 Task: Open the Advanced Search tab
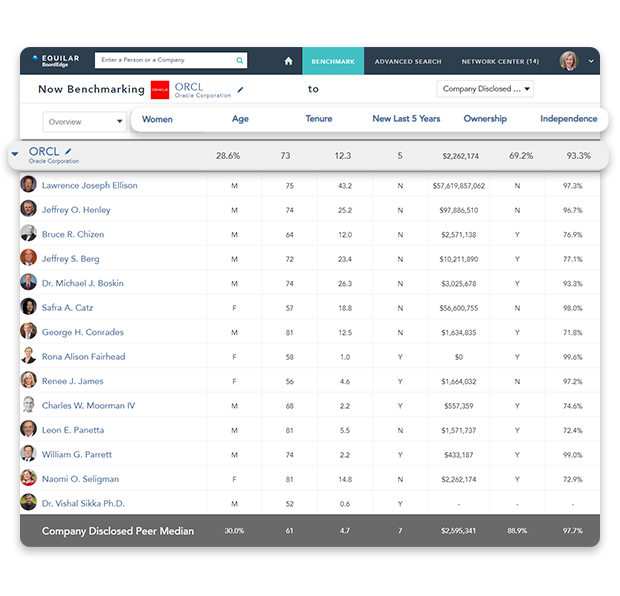click(x=408, y=61)
